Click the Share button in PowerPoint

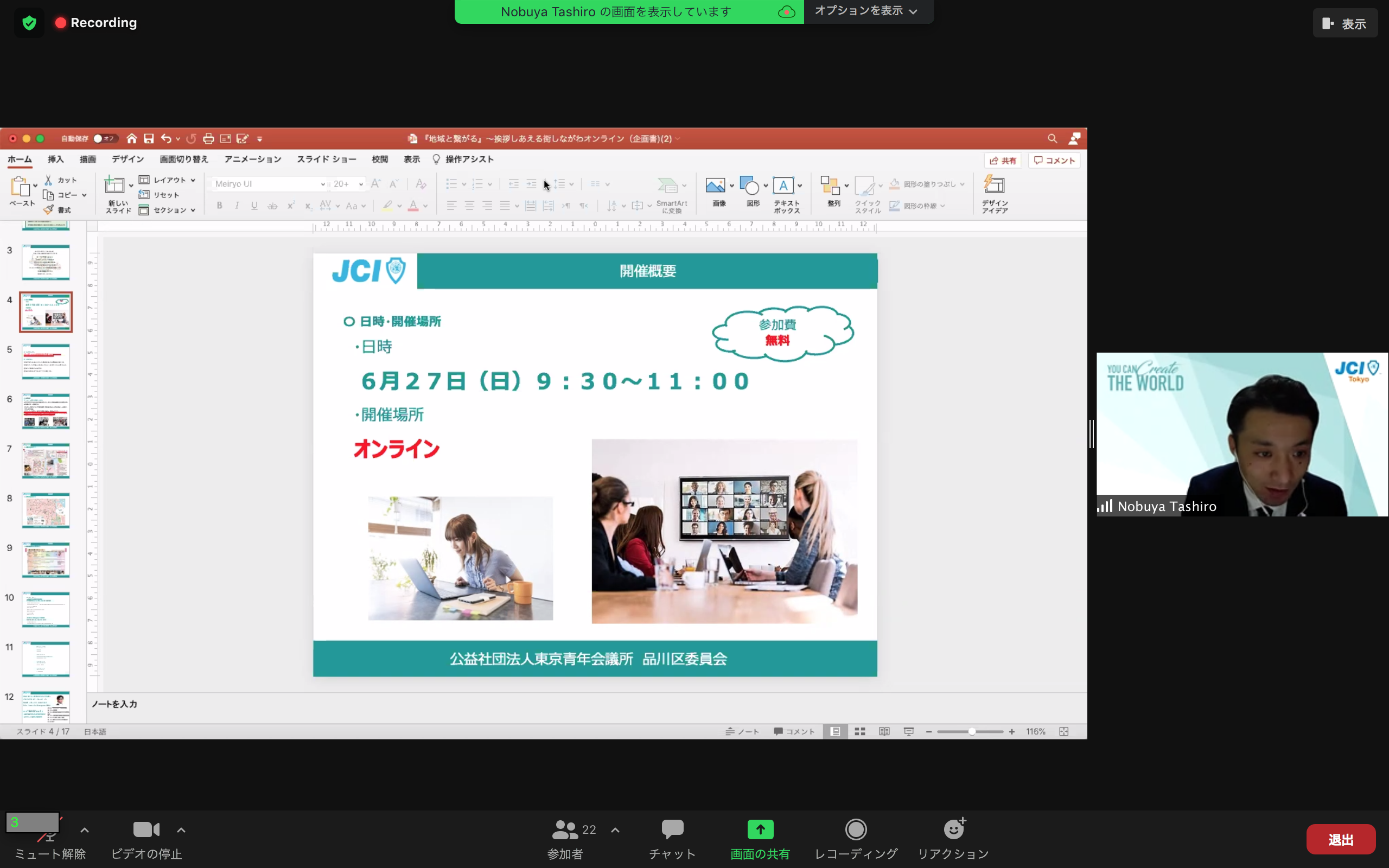(1002, 161)
